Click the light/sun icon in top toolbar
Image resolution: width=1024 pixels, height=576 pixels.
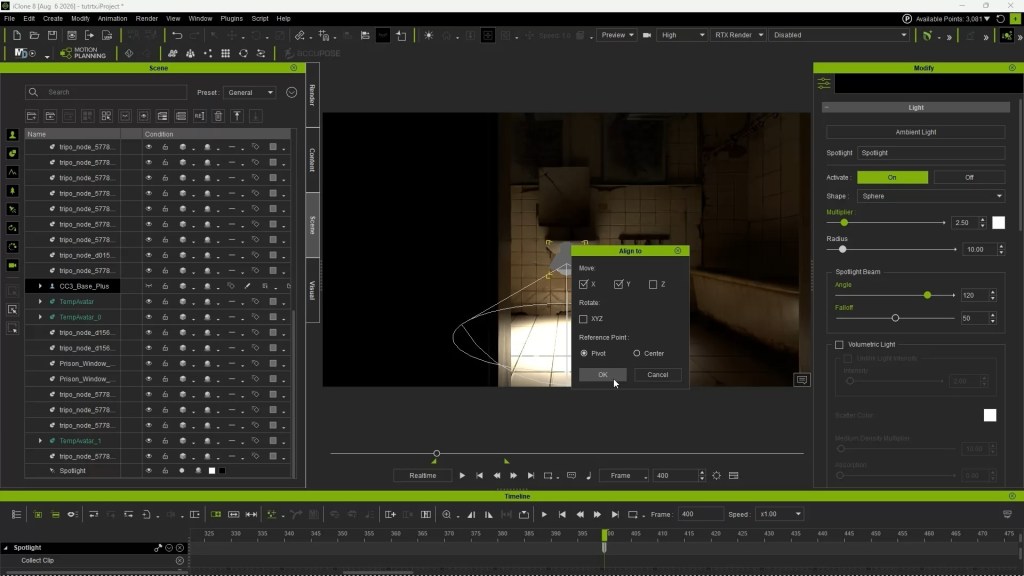[428, 35]
